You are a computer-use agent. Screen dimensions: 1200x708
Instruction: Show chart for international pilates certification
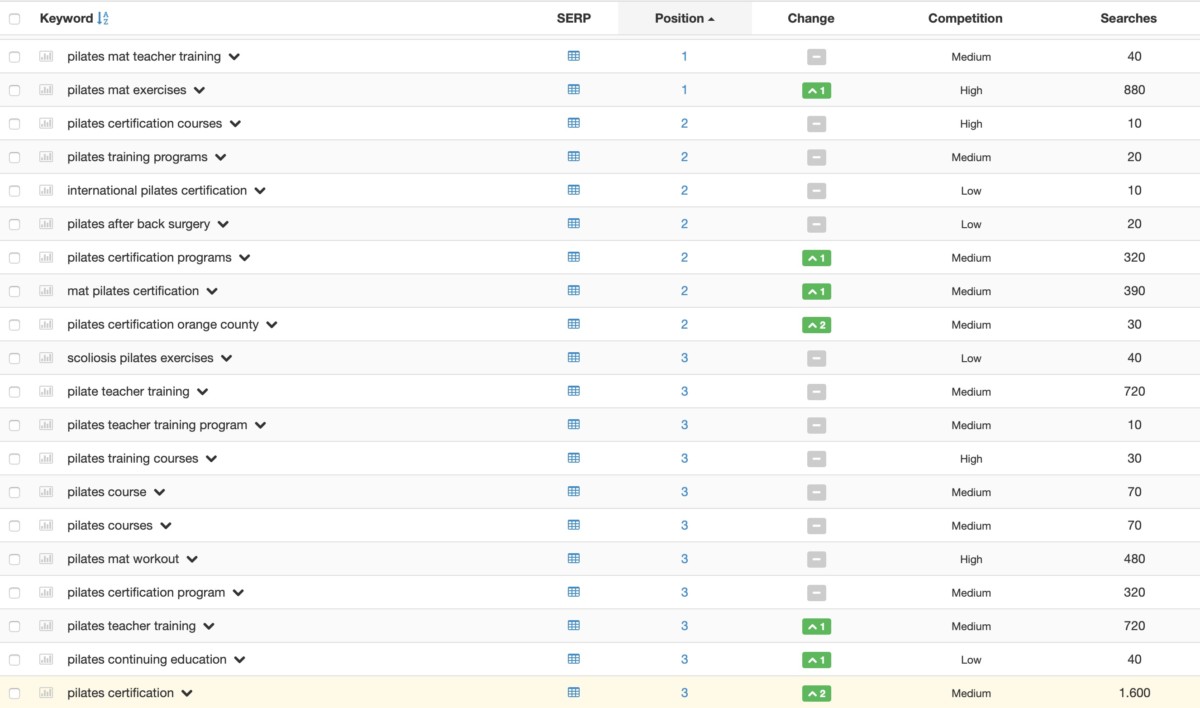coord(46,190)
